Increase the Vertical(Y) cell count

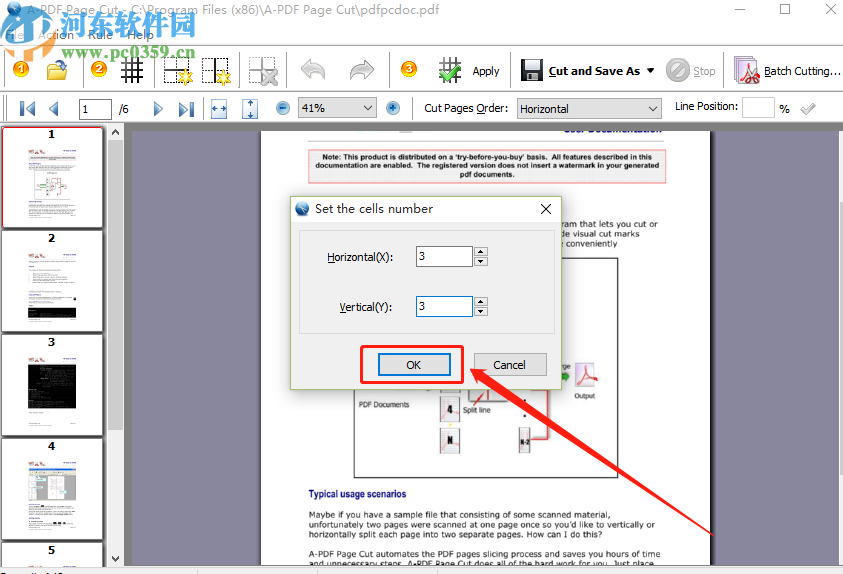point(481,302)
